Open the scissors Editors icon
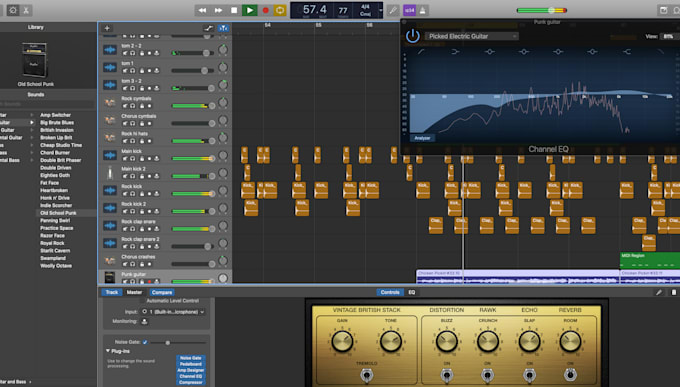680x387 pixels. coord(26,10)
